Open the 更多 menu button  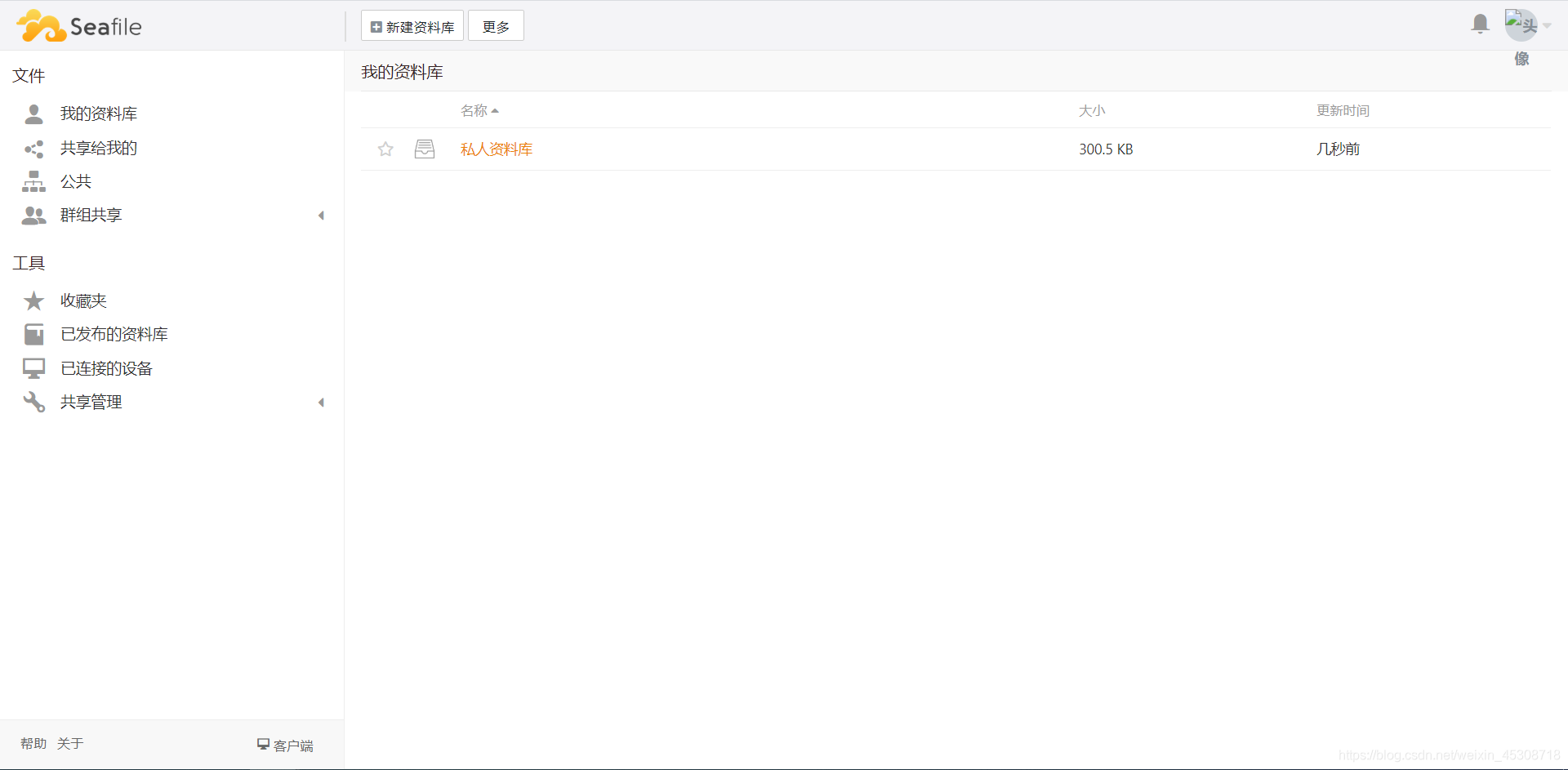(x=496, y=26)
